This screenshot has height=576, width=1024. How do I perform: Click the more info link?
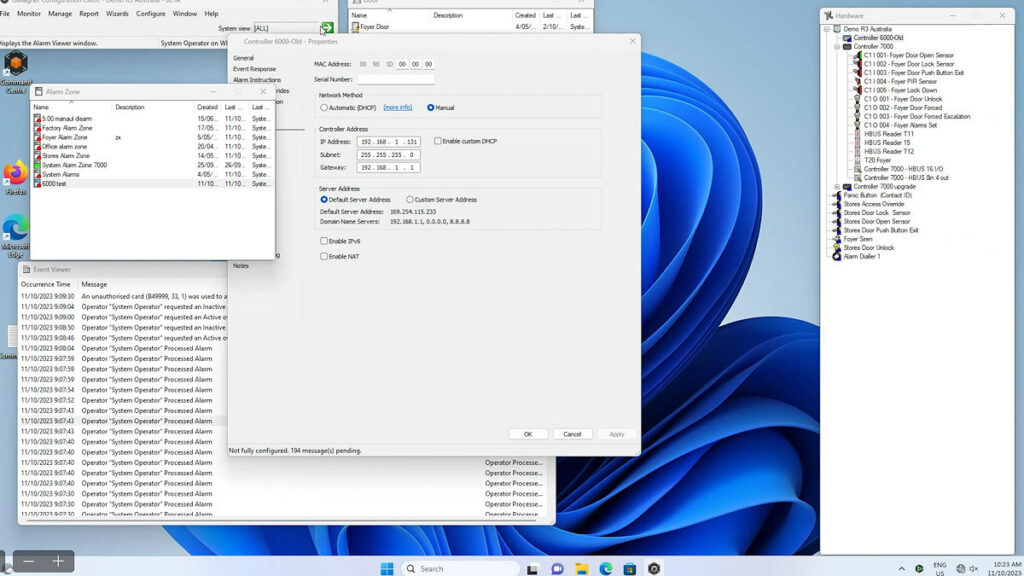[397, 107]
